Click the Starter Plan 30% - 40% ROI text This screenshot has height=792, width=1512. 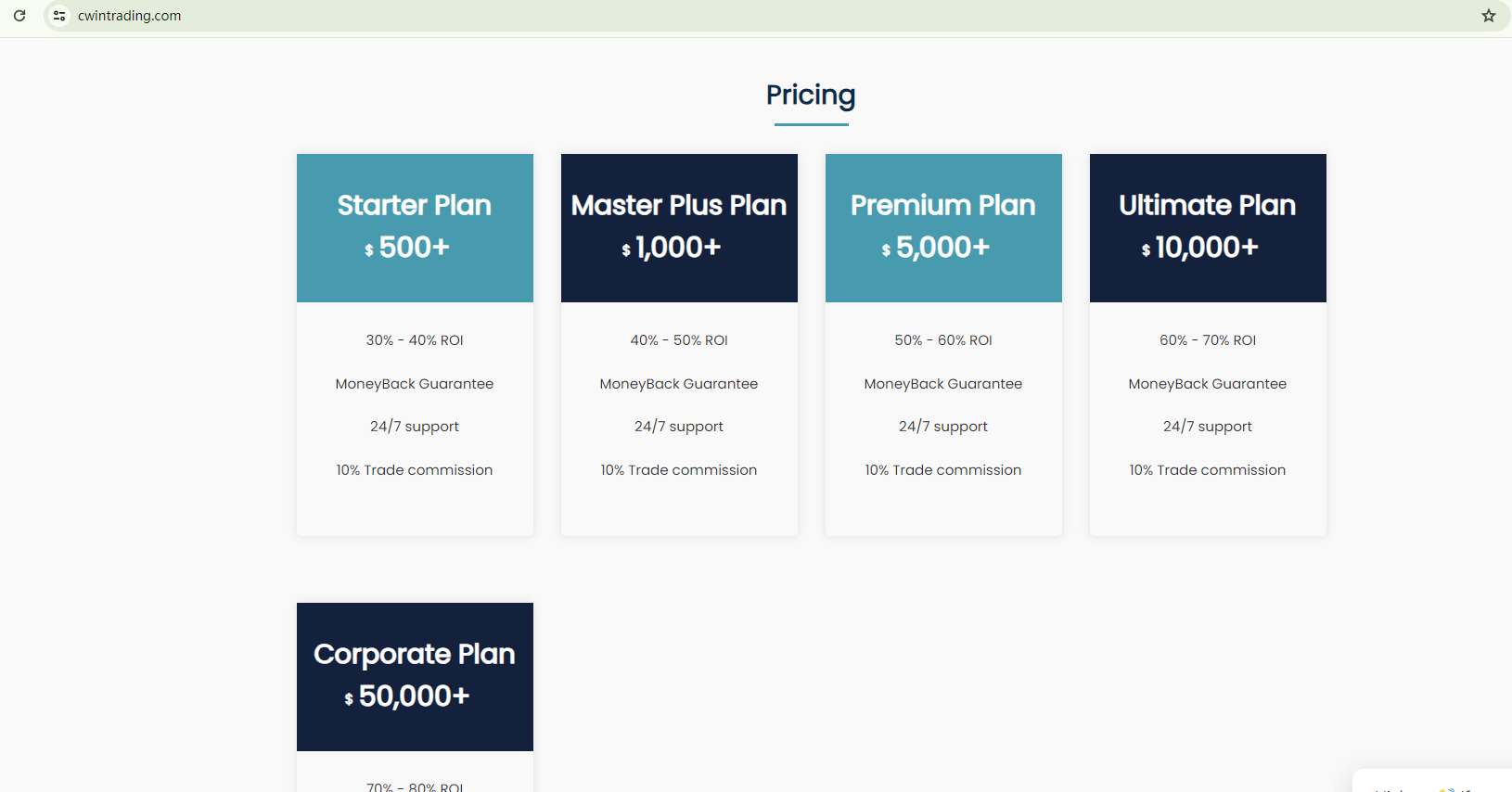(415, 340)
